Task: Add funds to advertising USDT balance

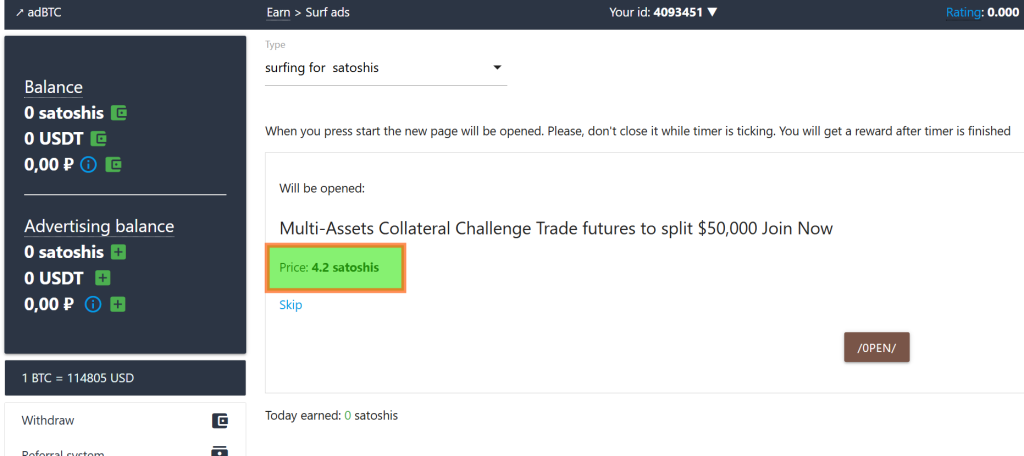Action: click(x=103, y=278)
